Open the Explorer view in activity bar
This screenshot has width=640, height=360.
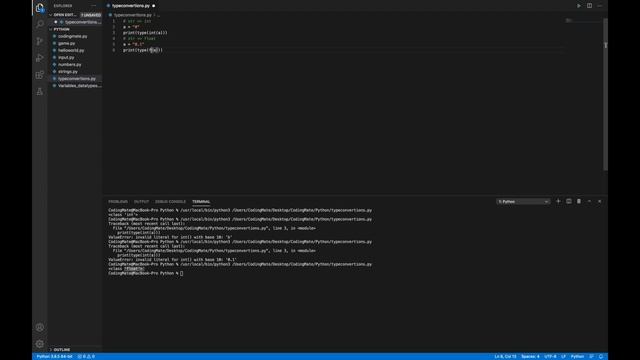point(40,8)
